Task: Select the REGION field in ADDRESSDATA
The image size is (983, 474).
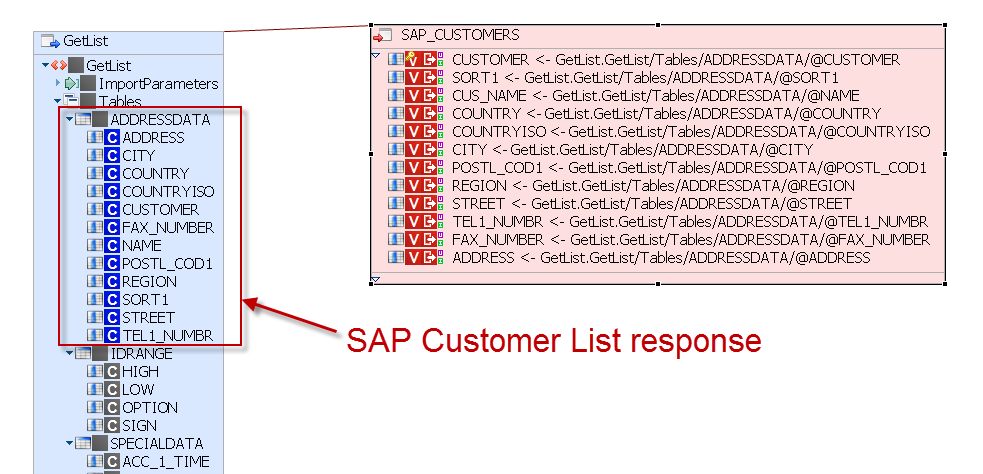Action: [x=149, y=282]
